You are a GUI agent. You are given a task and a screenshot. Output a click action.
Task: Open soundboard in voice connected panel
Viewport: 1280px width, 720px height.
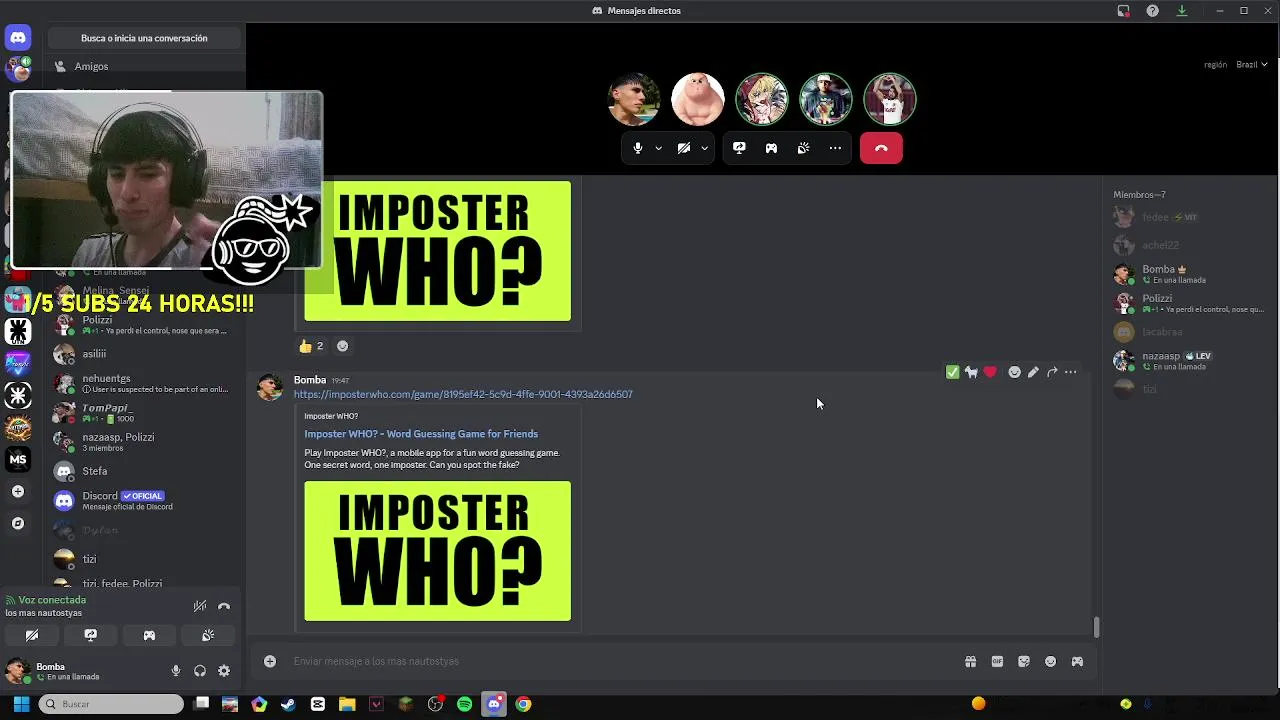pyautogui.click(x=208, y=635)
